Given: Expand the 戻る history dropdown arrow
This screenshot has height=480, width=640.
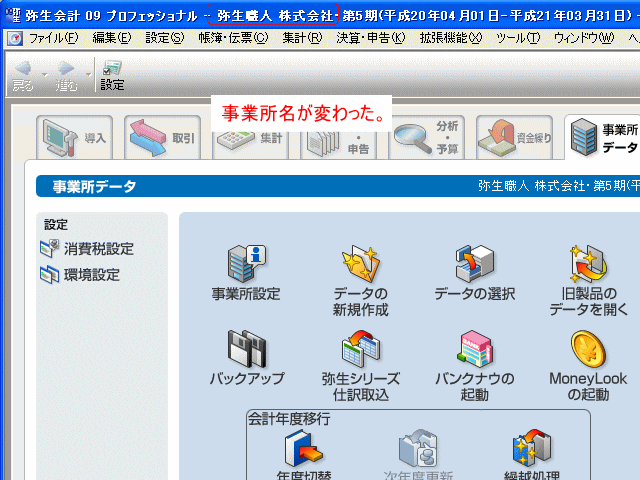Looking at the screenshot, I should tap(44, 75).
